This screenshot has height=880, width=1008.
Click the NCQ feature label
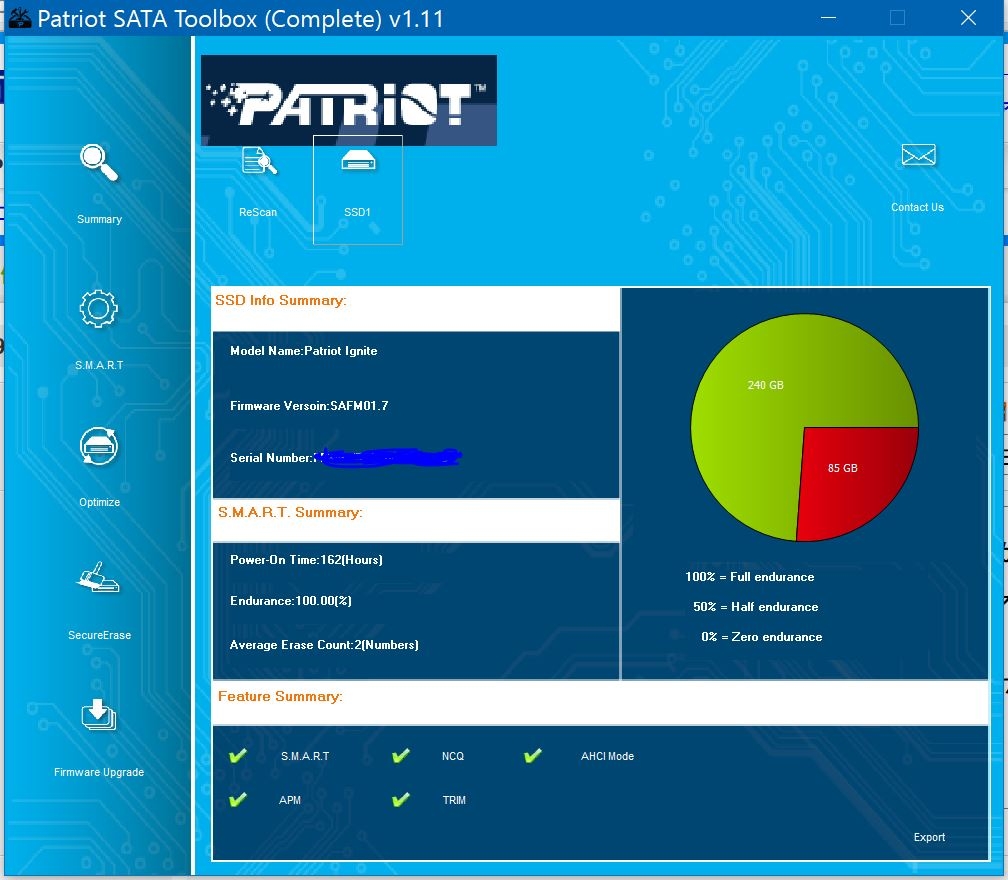[453, 756]
